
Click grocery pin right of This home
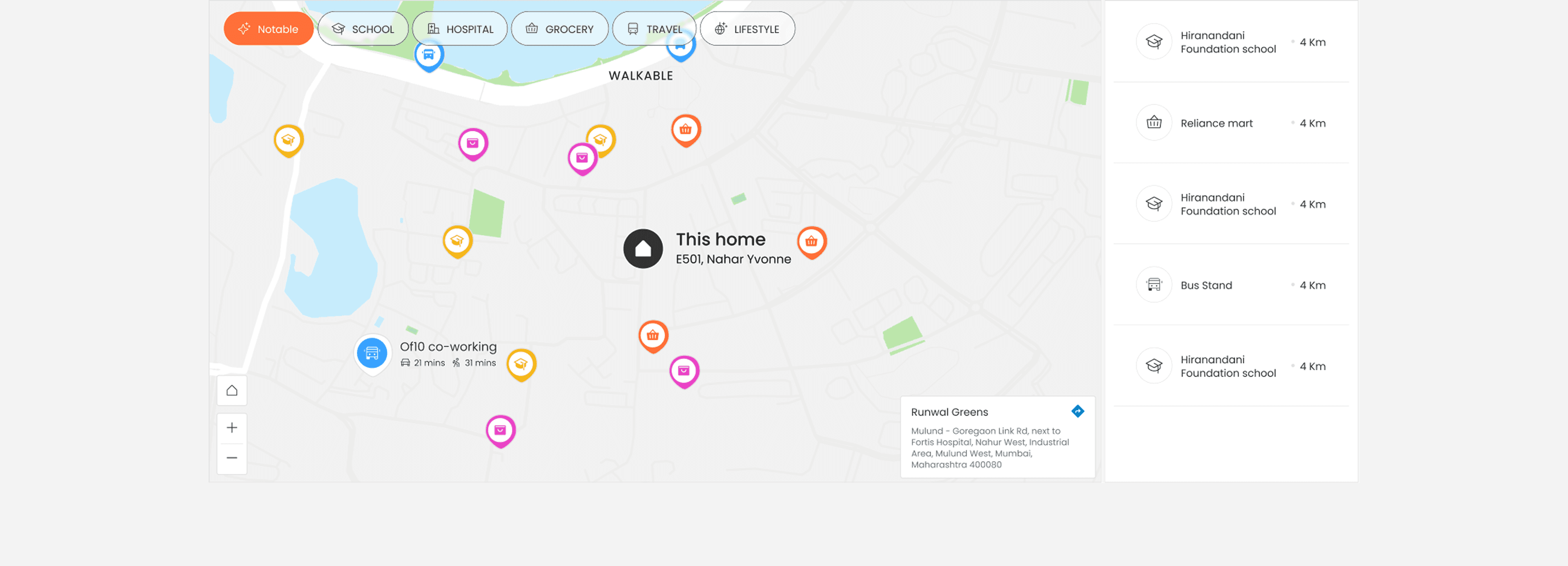811,241
